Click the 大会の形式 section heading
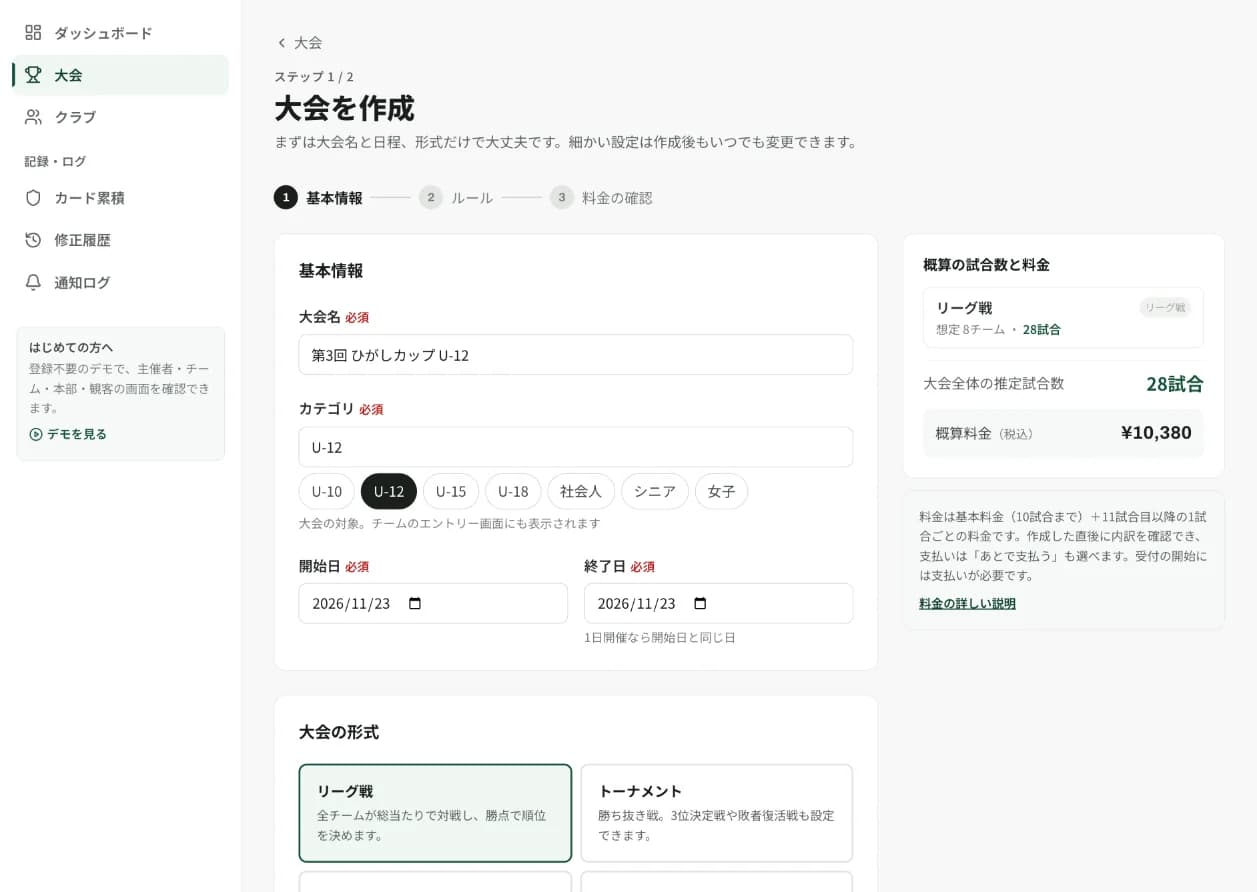This screenshot has width=1257, height=892. tap(339, 732)
